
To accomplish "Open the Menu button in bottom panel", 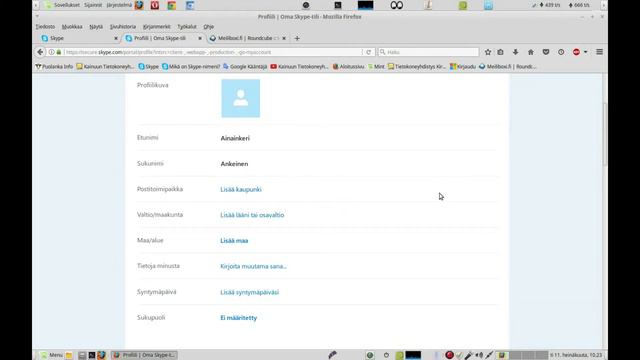I will pyautogui.click(x=51, y=355).
